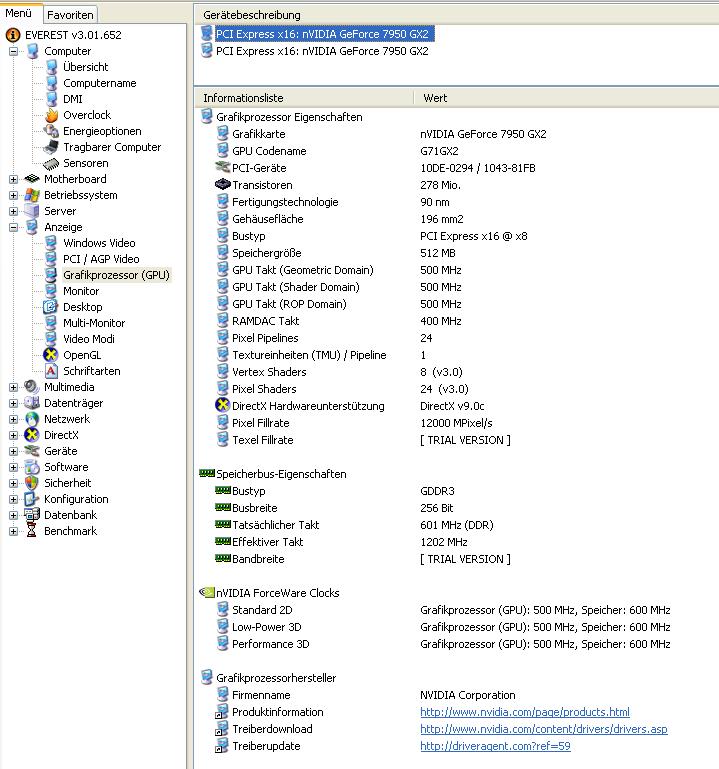Click the OpenGL icon in the tree
719x769 pixels.
(x=51, y=355)
